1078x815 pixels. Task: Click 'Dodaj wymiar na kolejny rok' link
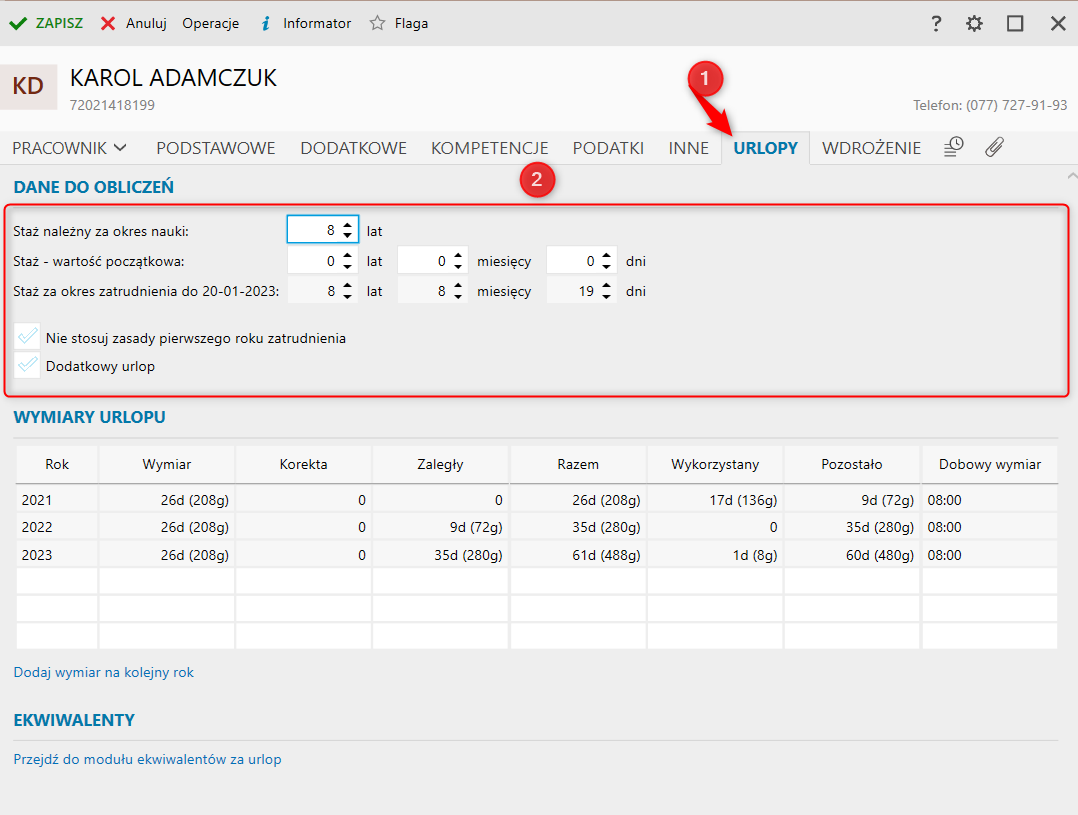[104, 672]
